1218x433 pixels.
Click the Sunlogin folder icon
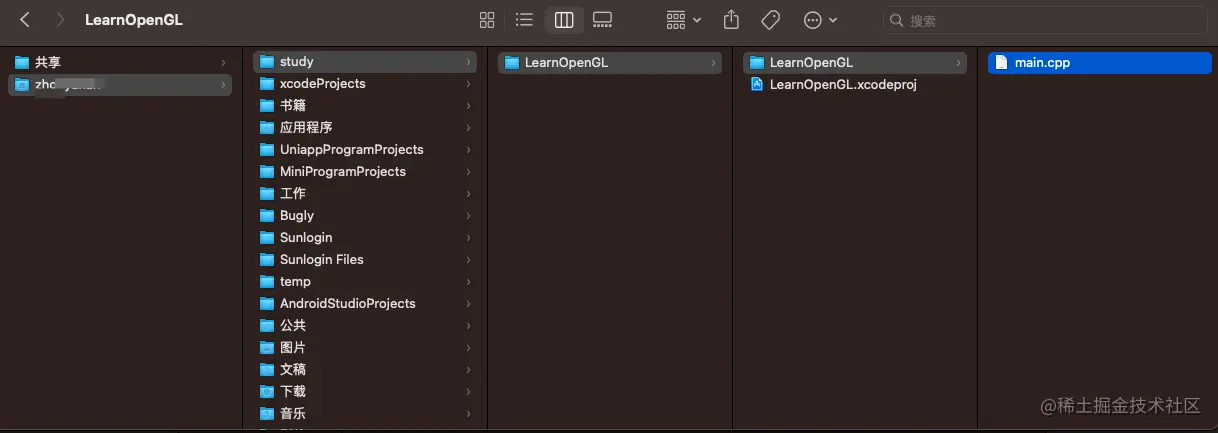267,238
